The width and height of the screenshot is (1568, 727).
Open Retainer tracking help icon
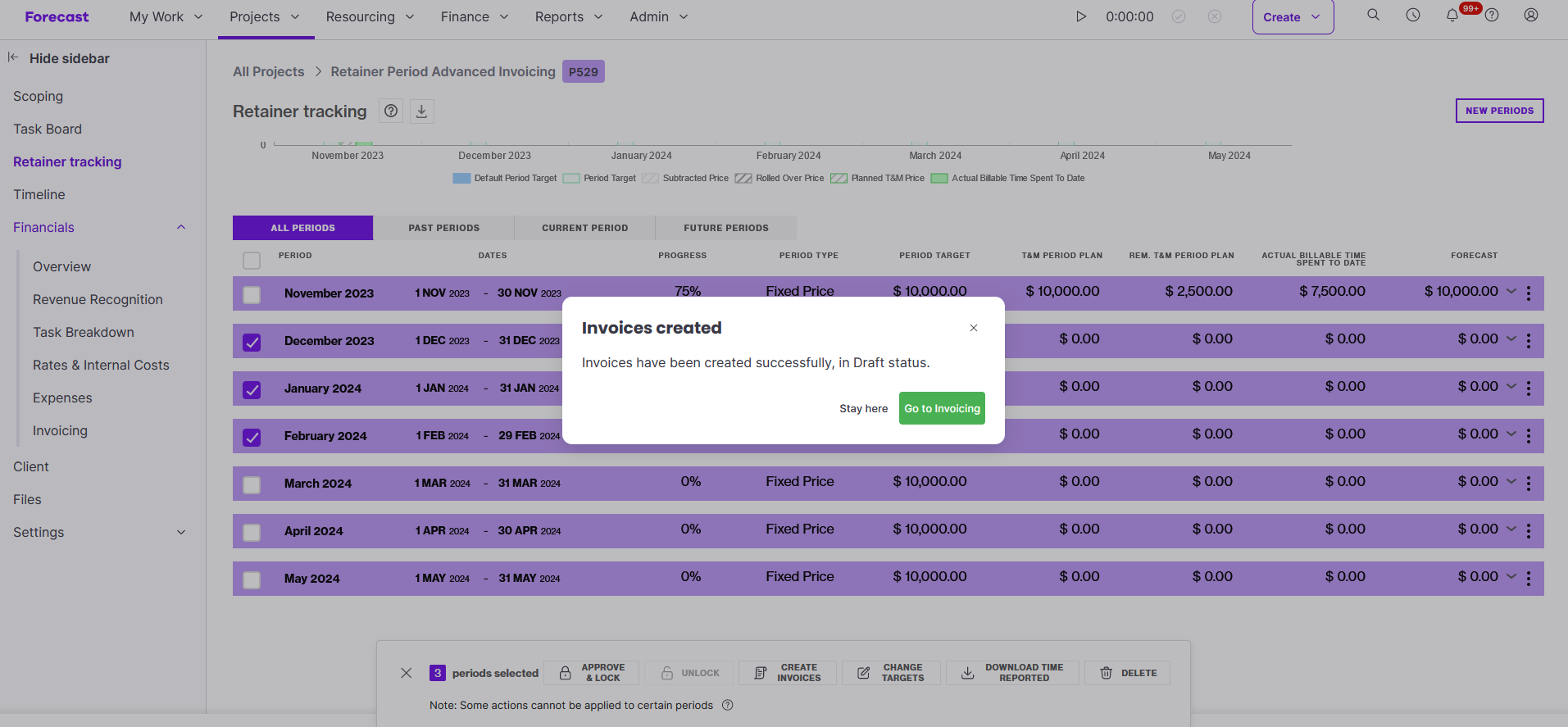pos(391,111)
